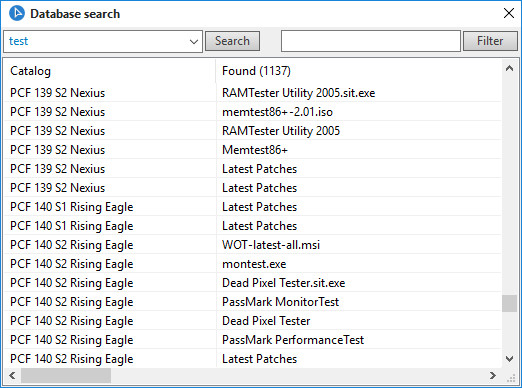Click the vertical scrollbar thumb
Image resolution: width=522 pixels, height=388 pixels.
coord(509,303)
